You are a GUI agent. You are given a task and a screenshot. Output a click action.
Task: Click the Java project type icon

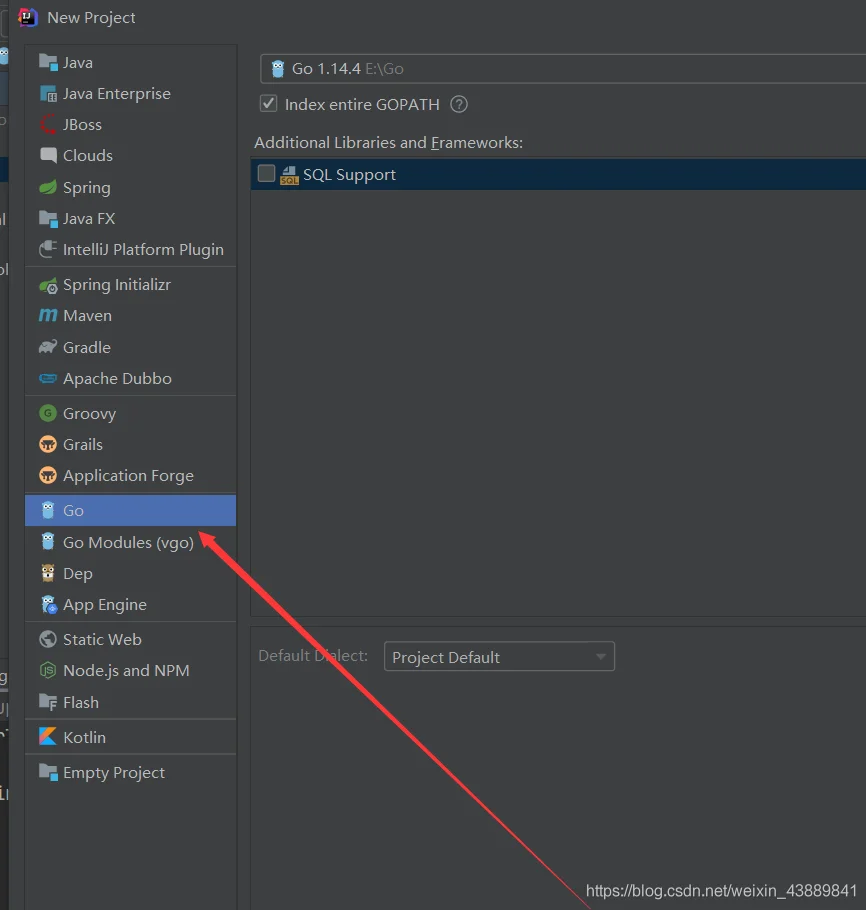48,62
